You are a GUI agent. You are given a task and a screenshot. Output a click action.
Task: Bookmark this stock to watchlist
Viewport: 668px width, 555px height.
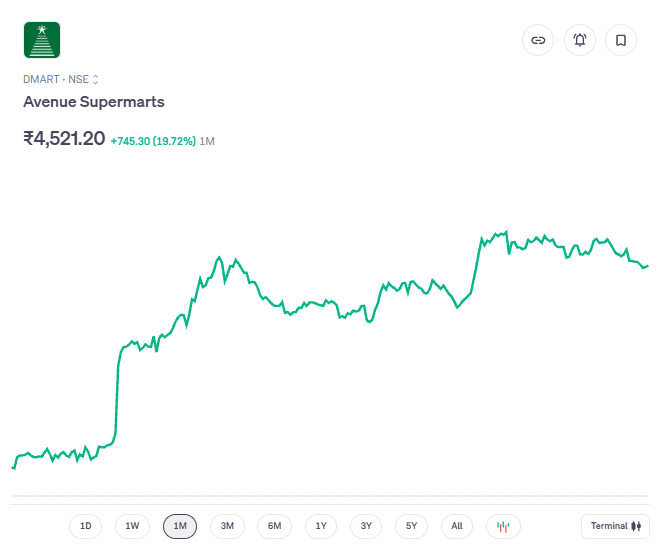point(621,40)
